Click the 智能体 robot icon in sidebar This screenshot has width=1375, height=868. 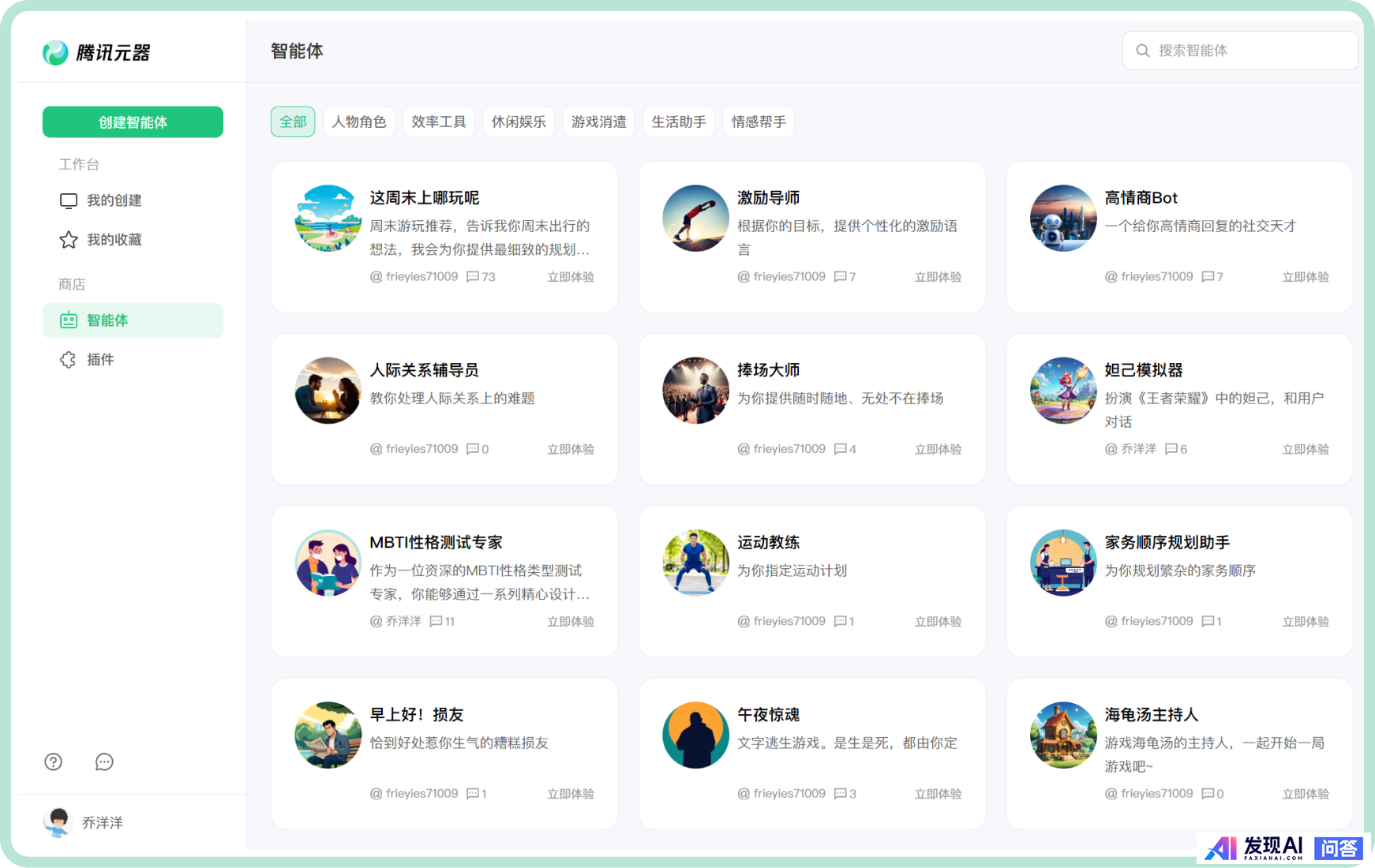click(x=69, y=320)
